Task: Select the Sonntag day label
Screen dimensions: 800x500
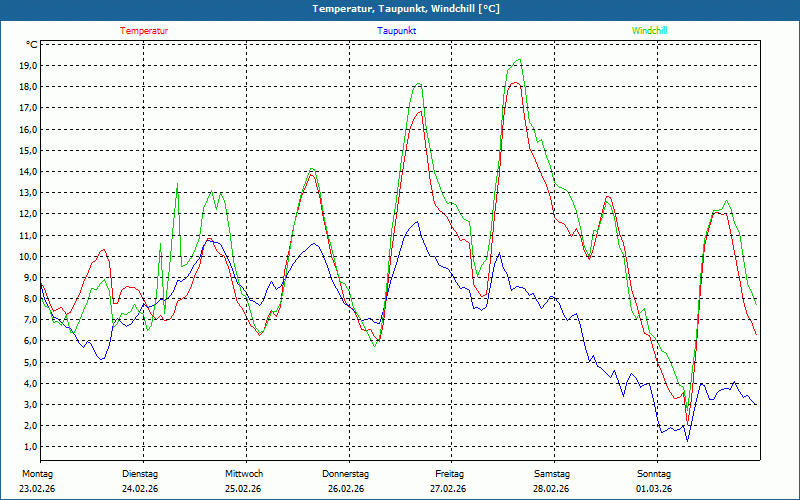Action: pyautogui.click(x=654, y=473)
